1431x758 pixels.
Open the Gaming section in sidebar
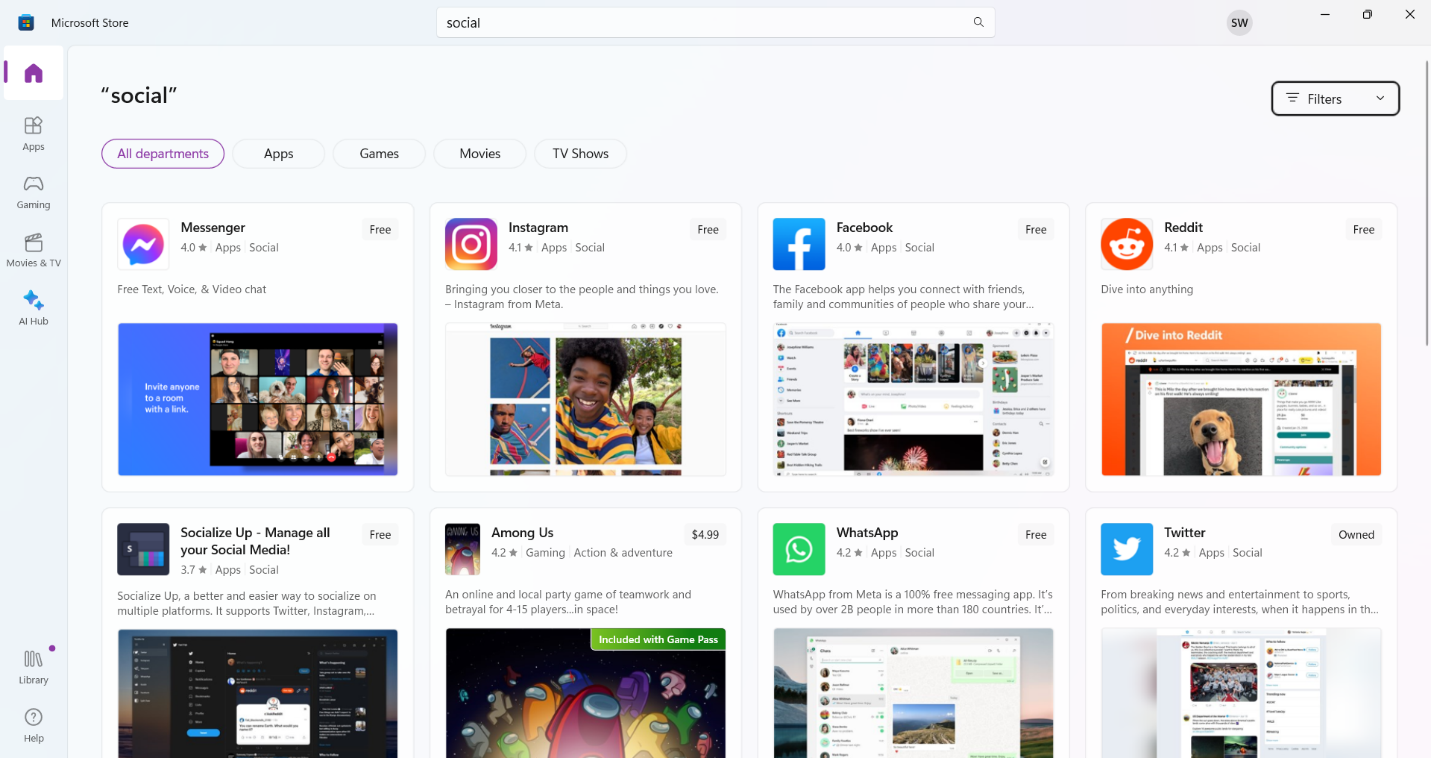(33, 191)
